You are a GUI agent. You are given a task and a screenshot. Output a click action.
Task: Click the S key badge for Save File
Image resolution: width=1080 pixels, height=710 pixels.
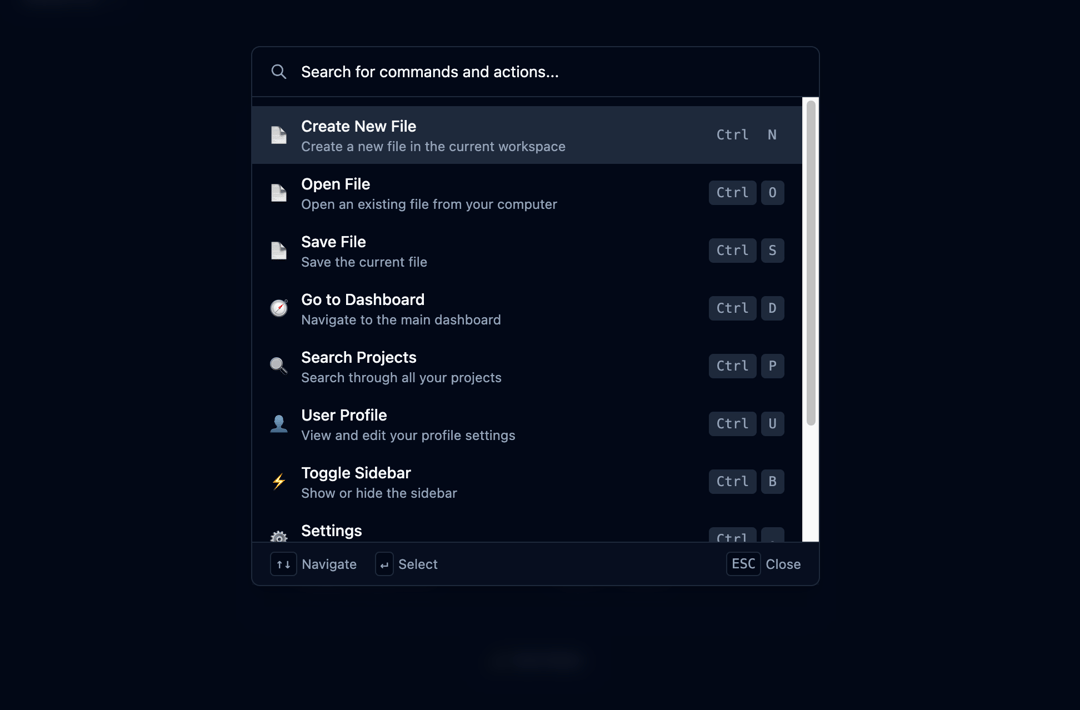(x=772, y=251)
